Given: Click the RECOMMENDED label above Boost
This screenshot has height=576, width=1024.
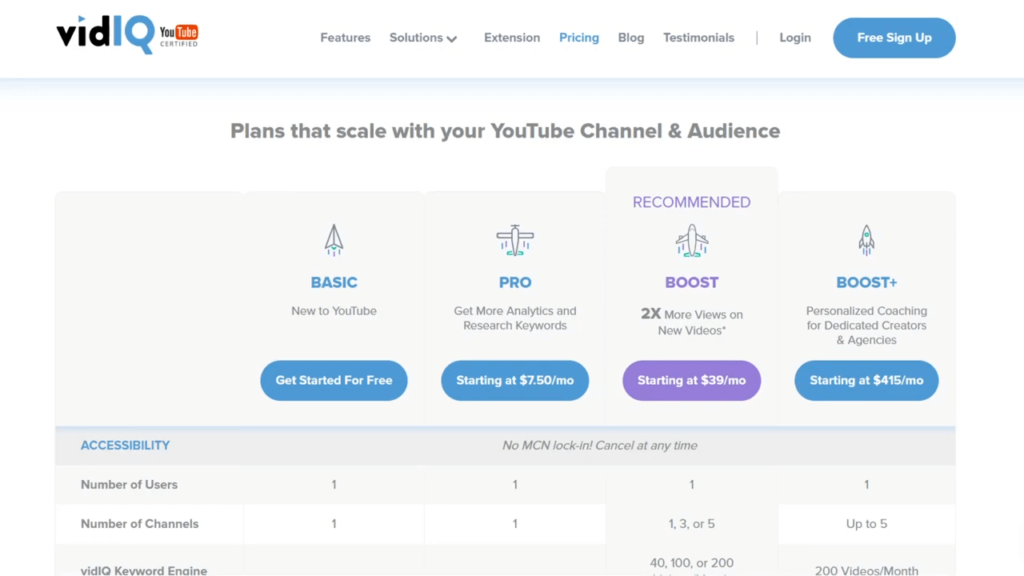Looking at the screenshot, I should coord(692,202).
